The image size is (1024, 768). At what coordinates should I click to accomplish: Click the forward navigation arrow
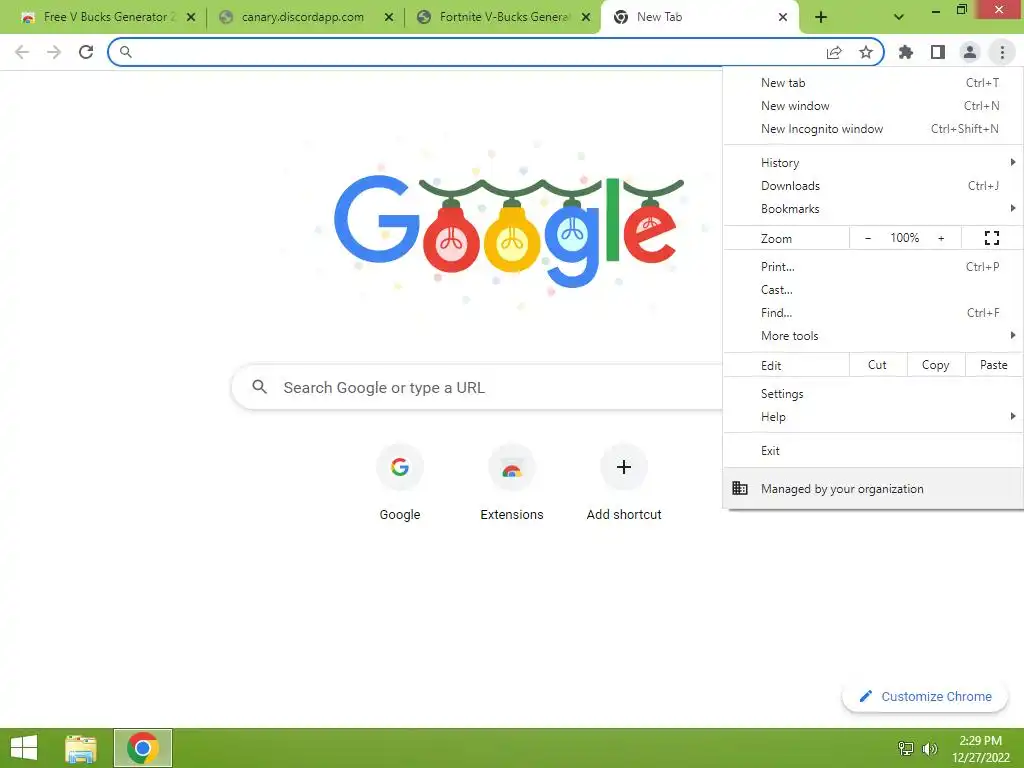pyautogui.click(x=54, y=52)
